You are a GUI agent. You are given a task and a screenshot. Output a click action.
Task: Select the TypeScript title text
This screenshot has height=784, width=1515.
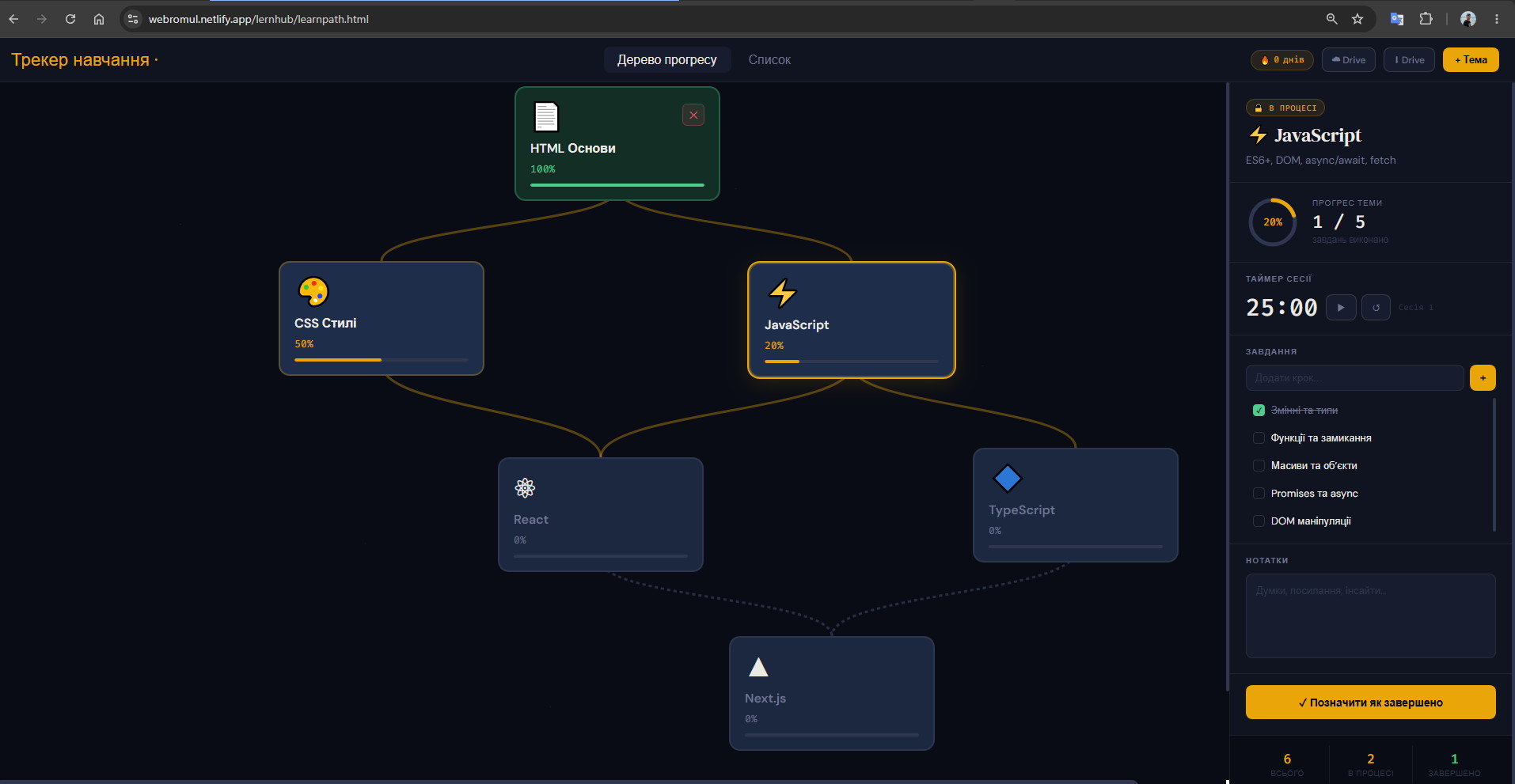[1022, 510]
